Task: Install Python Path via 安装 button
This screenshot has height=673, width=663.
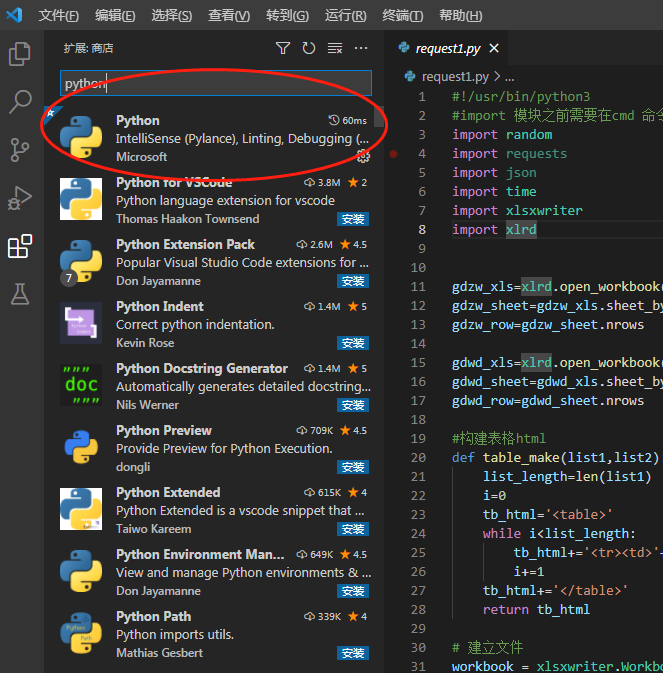Action: (x=353, y=653)
